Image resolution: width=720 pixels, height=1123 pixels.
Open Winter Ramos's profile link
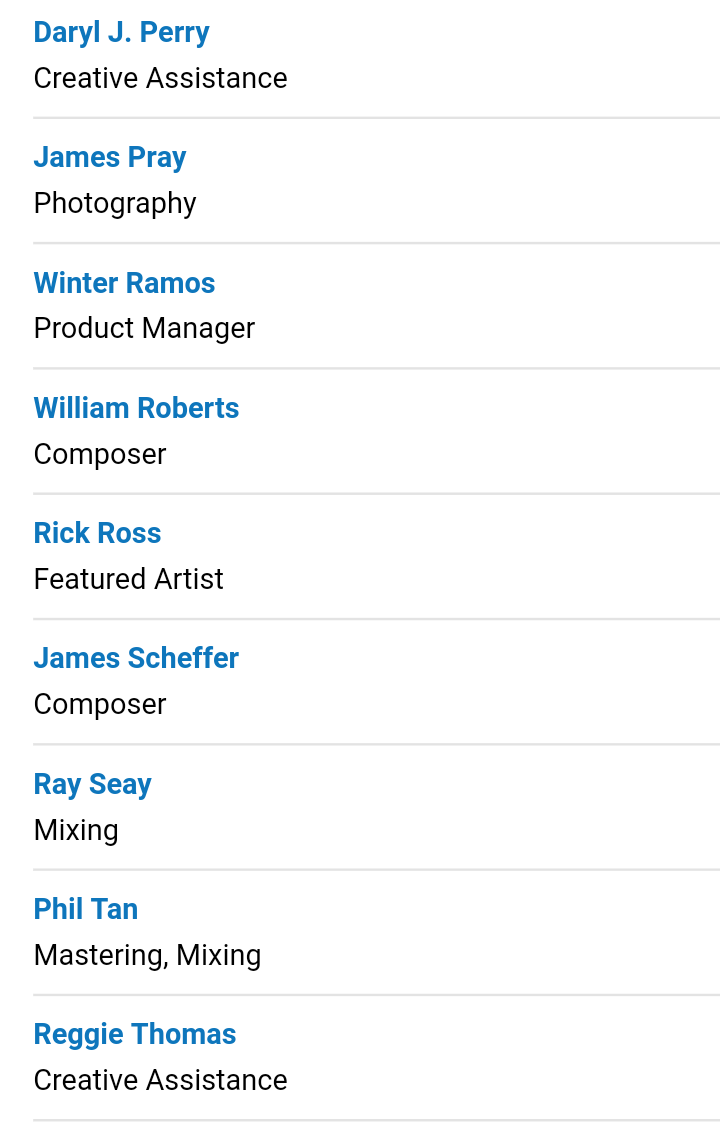point(124,283)
